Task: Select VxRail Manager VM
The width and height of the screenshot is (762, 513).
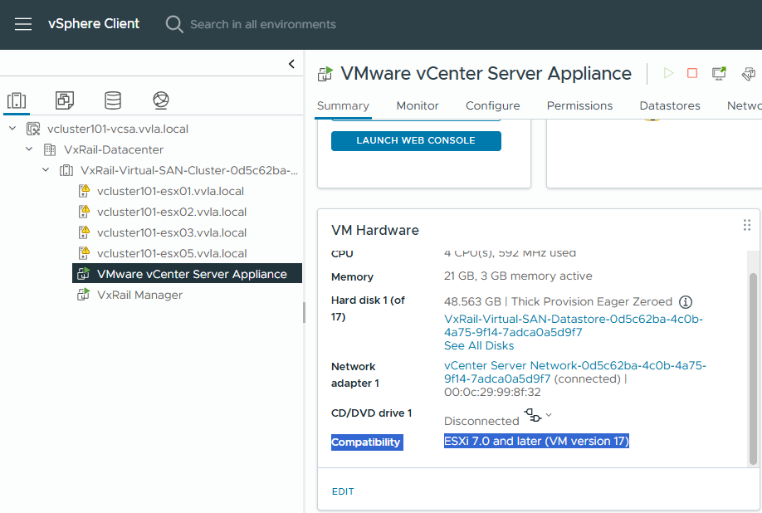Action: pyautogui.click(x=139, y=295)
